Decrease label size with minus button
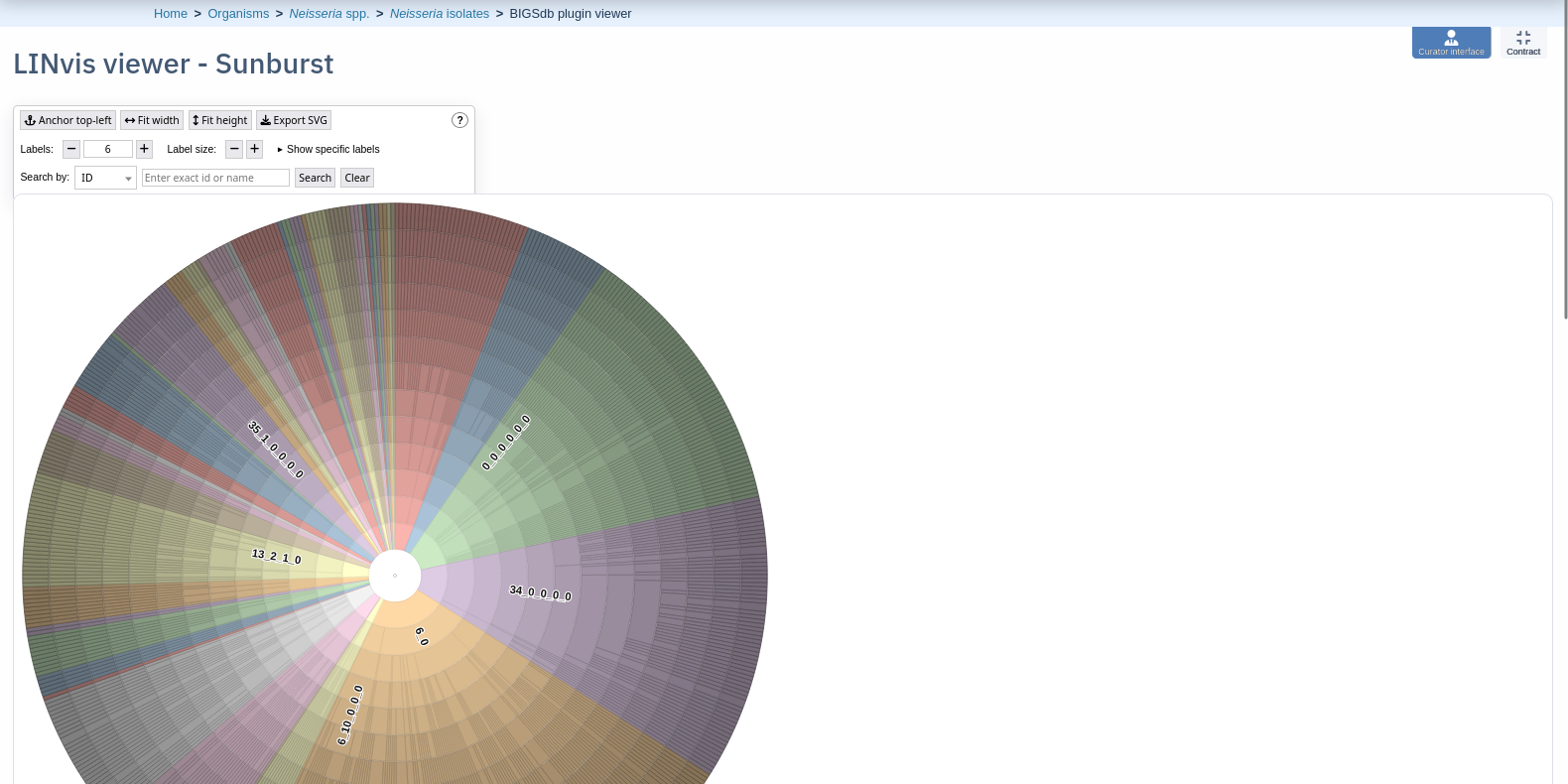The width and height of the screenshot is (1568, 784). click(x=234, y=149)
